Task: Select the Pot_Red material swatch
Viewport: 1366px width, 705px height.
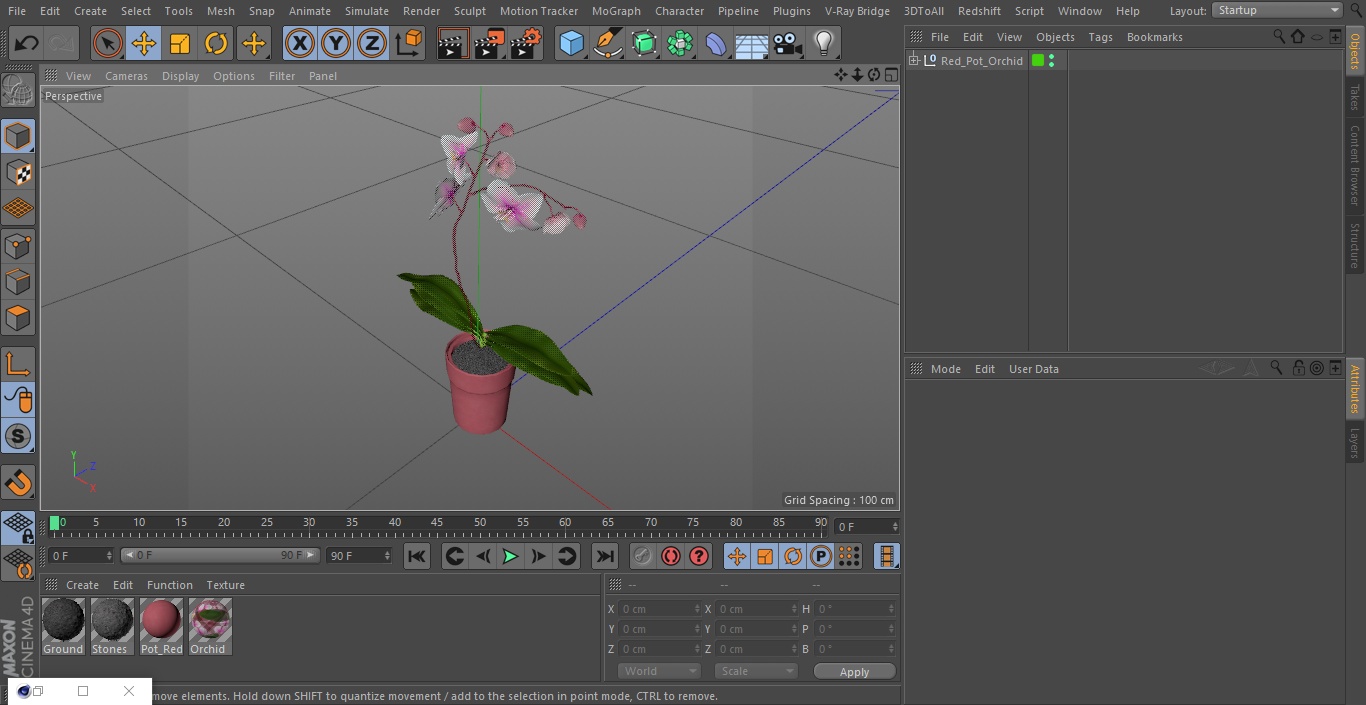Action: tap(161, 627)
